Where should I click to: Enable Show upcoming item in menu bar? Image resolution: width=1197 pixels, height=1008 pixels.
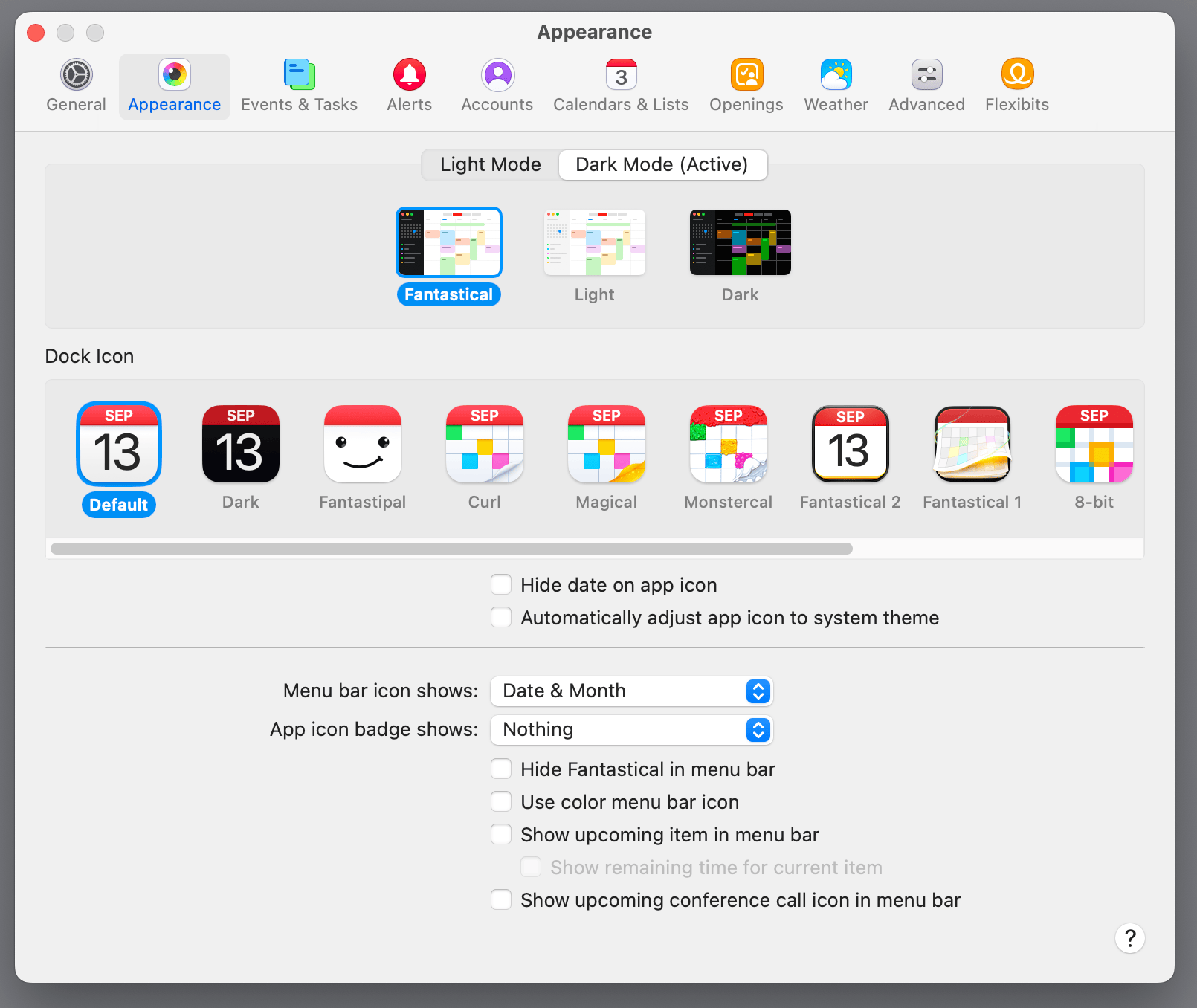(x=501, y=835)
